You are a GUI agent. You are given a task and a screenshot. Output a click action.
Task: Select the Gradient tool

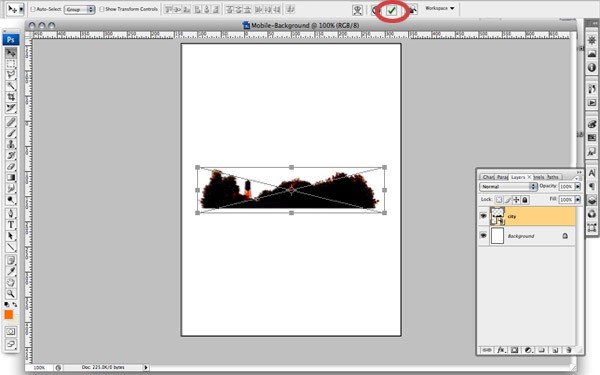[11, 178]
